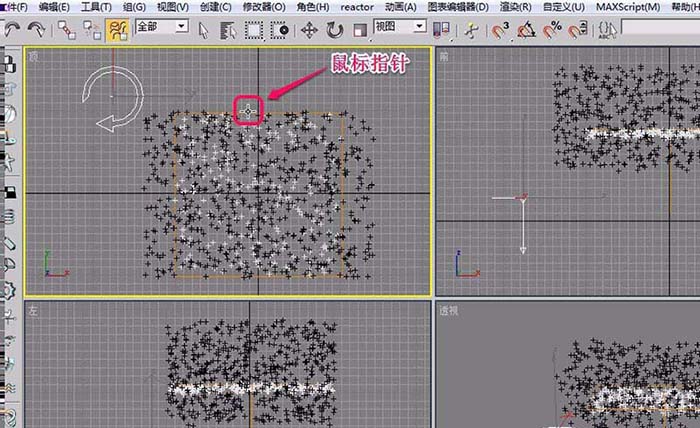Click the 前 viewport label
Viewport: 700px width, 428px height.
pyautogui.click(x=444, y=56)
